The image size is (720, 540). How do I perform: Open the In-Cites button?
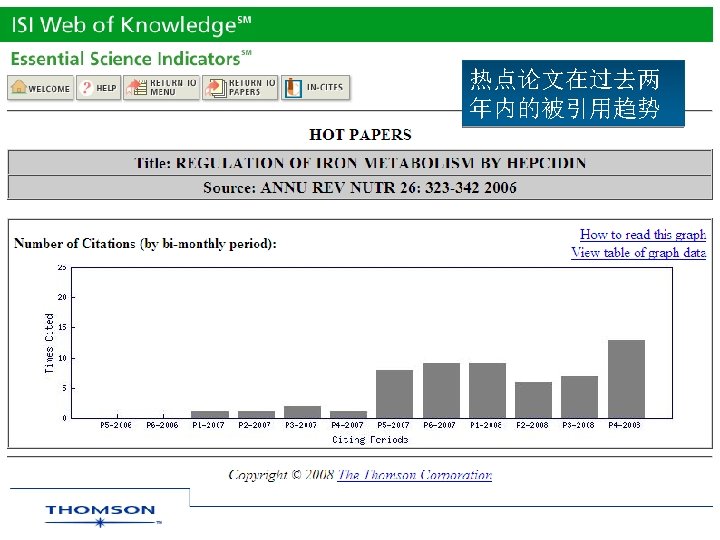(315, 88)
